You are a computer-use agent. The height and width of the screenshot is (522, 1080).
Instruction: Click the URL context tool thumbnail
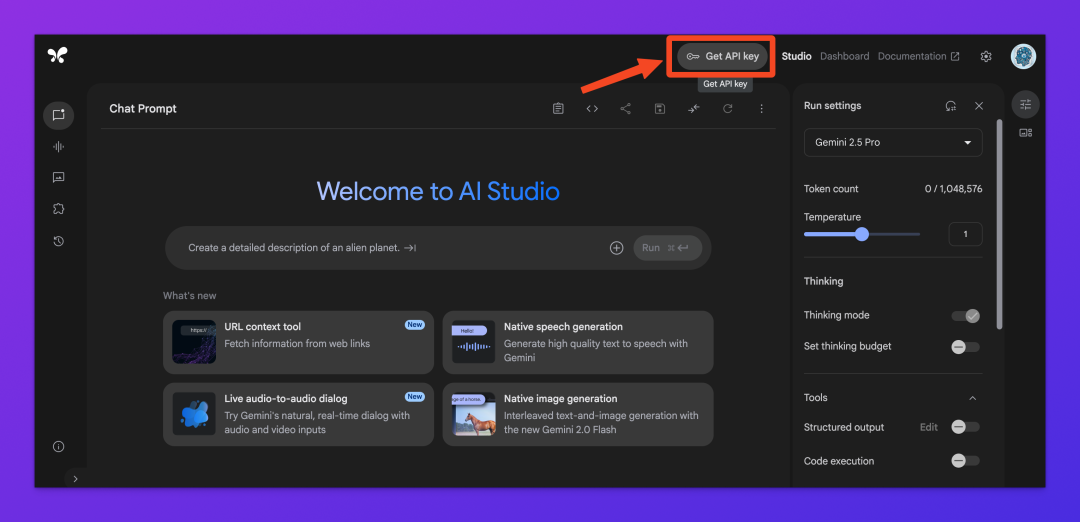[x=194, y=342]
